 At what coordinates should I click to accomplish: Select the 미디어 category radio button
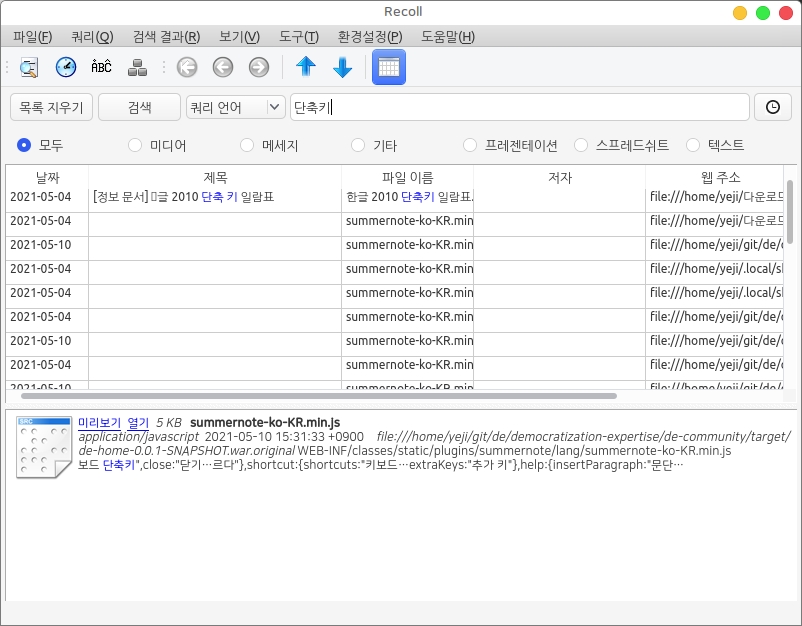[x=136, y=145]
